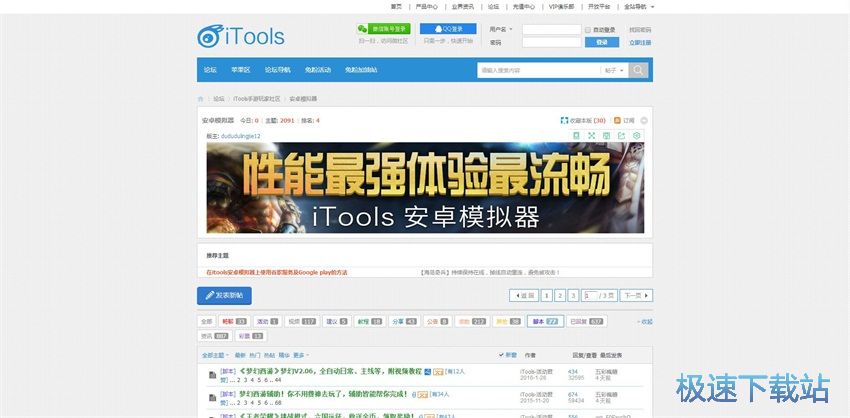Collapse the forum header with the round arrow

[643, 121]
